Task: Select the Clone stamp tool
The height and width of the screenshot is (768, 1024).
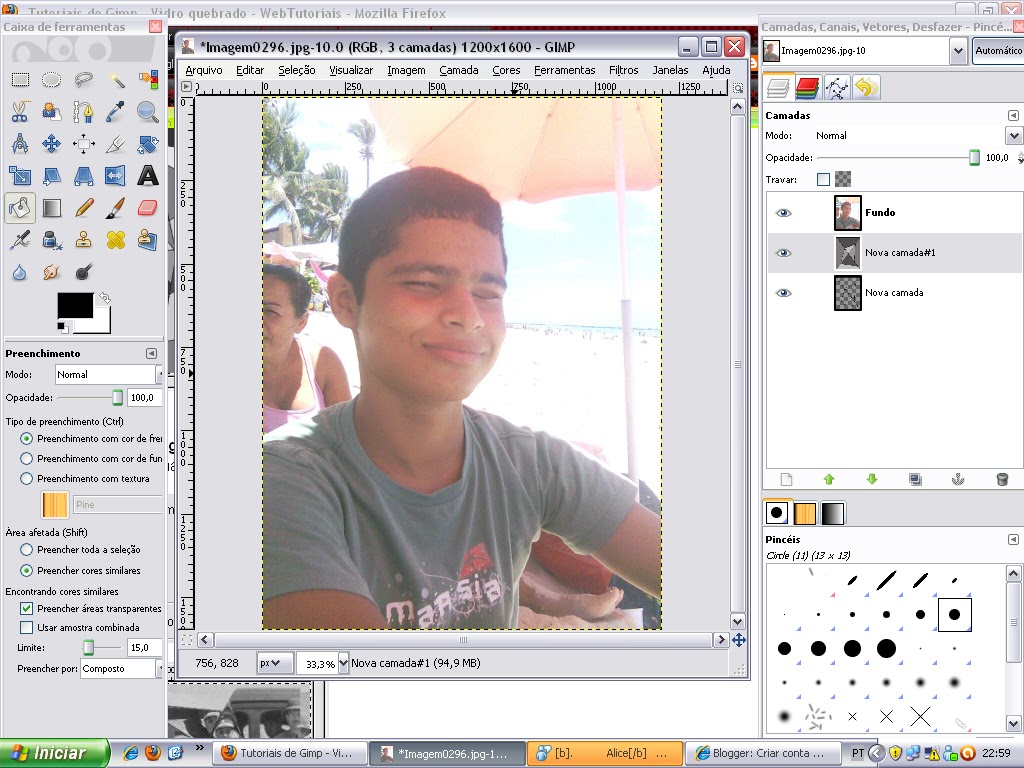Action: 84,240
